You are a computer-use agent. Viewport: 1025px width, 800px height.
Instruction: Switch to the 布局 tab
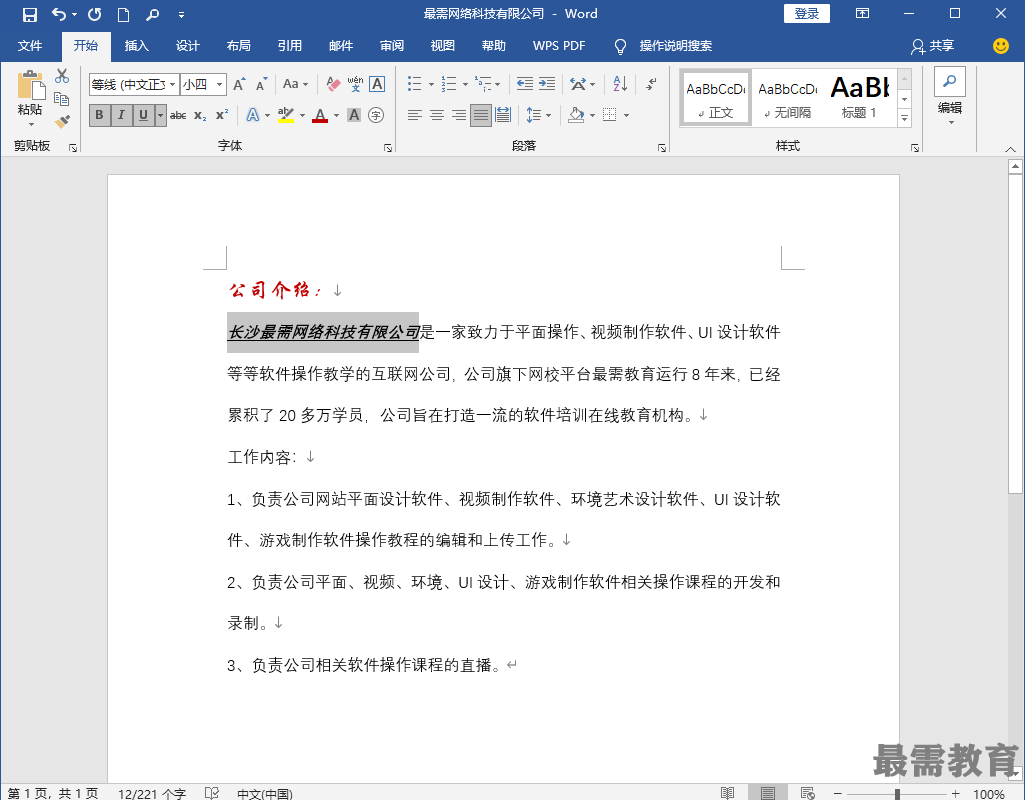click(x=239, y=46)
